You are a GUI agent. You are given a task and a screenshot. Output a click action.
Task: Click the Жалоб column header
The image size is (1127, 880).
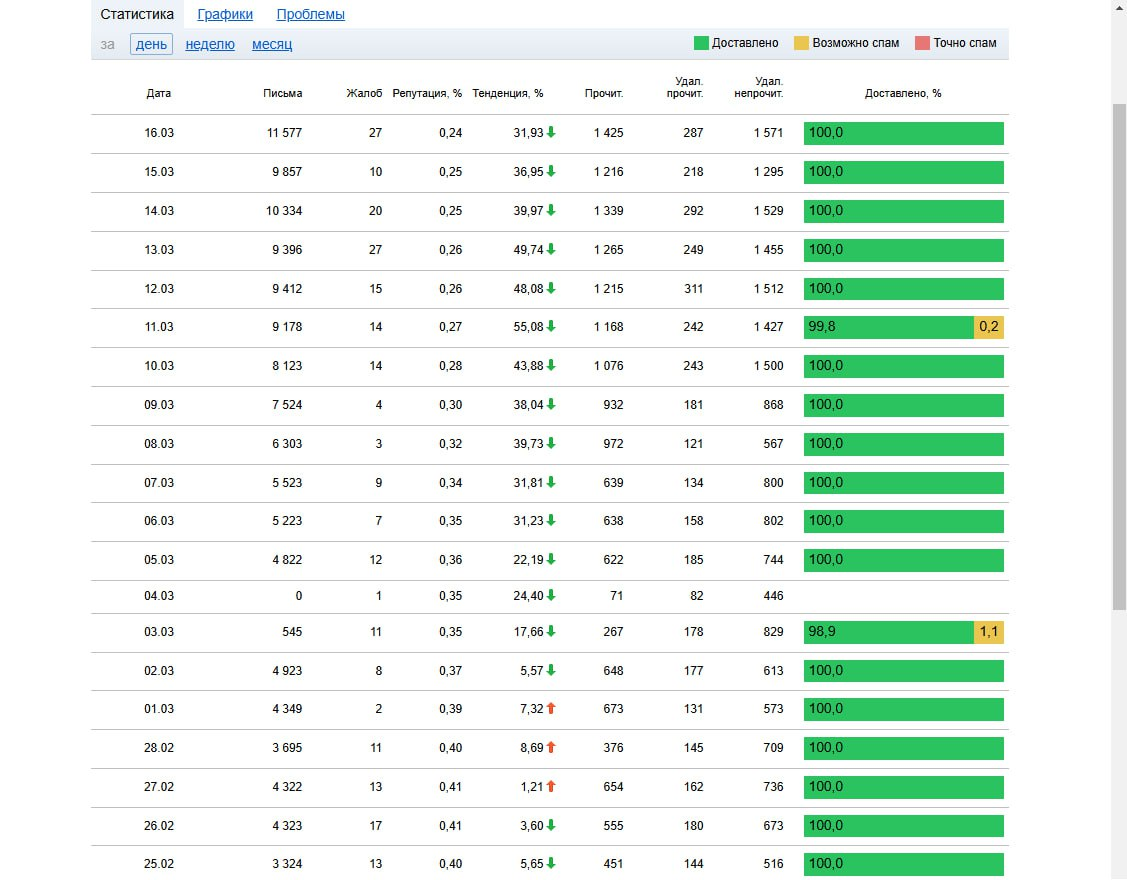point(364,93)
